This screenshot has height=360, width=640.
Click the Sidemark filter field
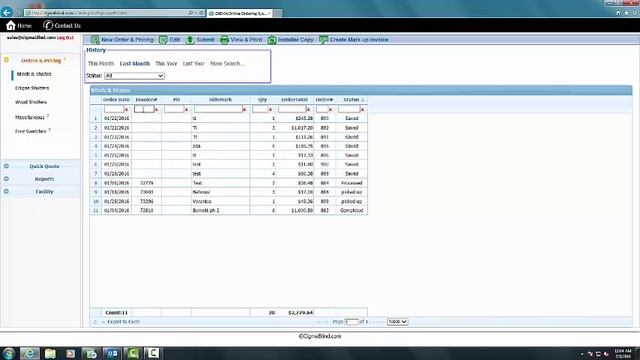tap(218, 109)
